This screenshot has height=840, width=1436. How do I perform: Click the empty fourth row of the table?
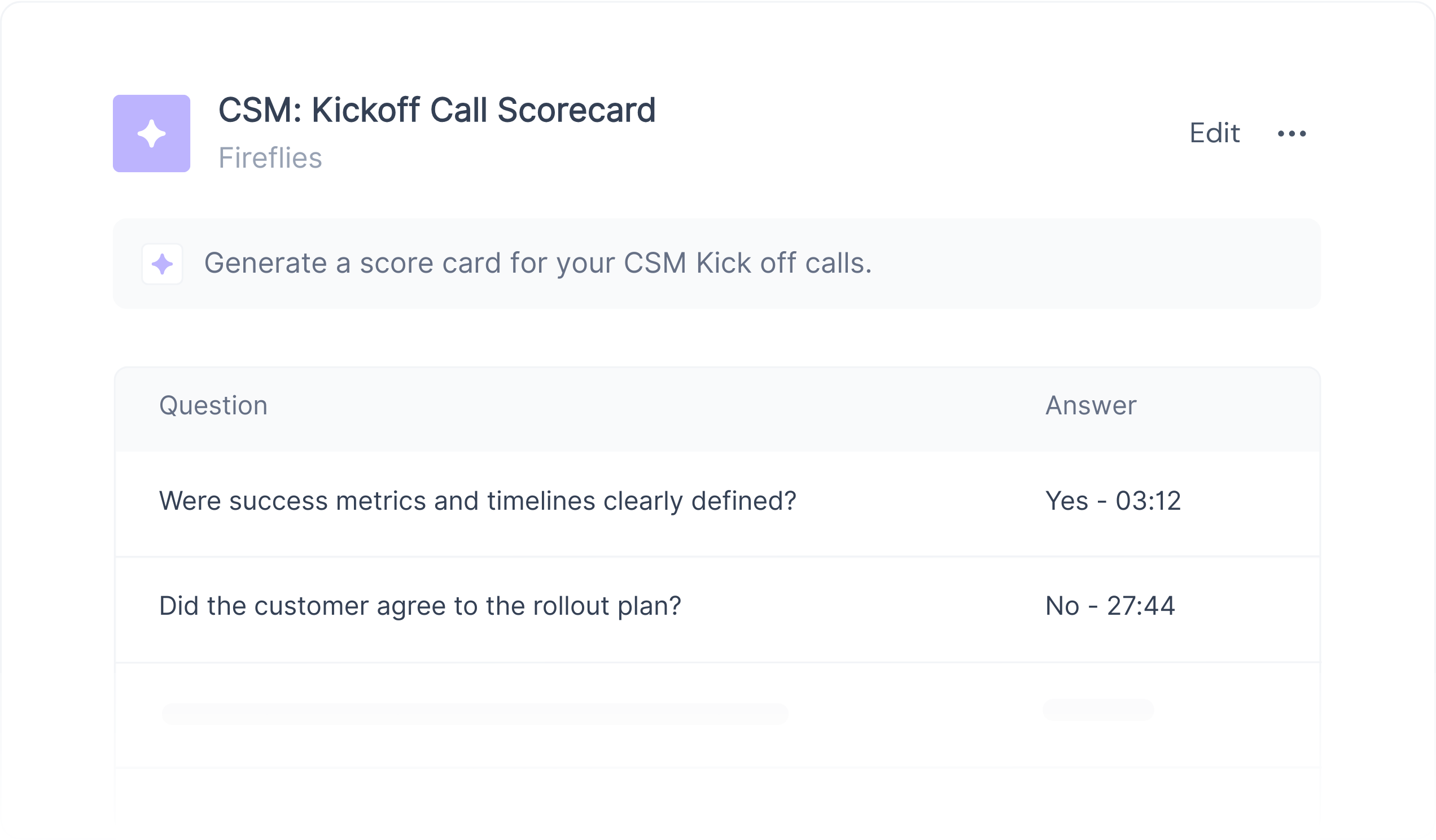[717, 798]
